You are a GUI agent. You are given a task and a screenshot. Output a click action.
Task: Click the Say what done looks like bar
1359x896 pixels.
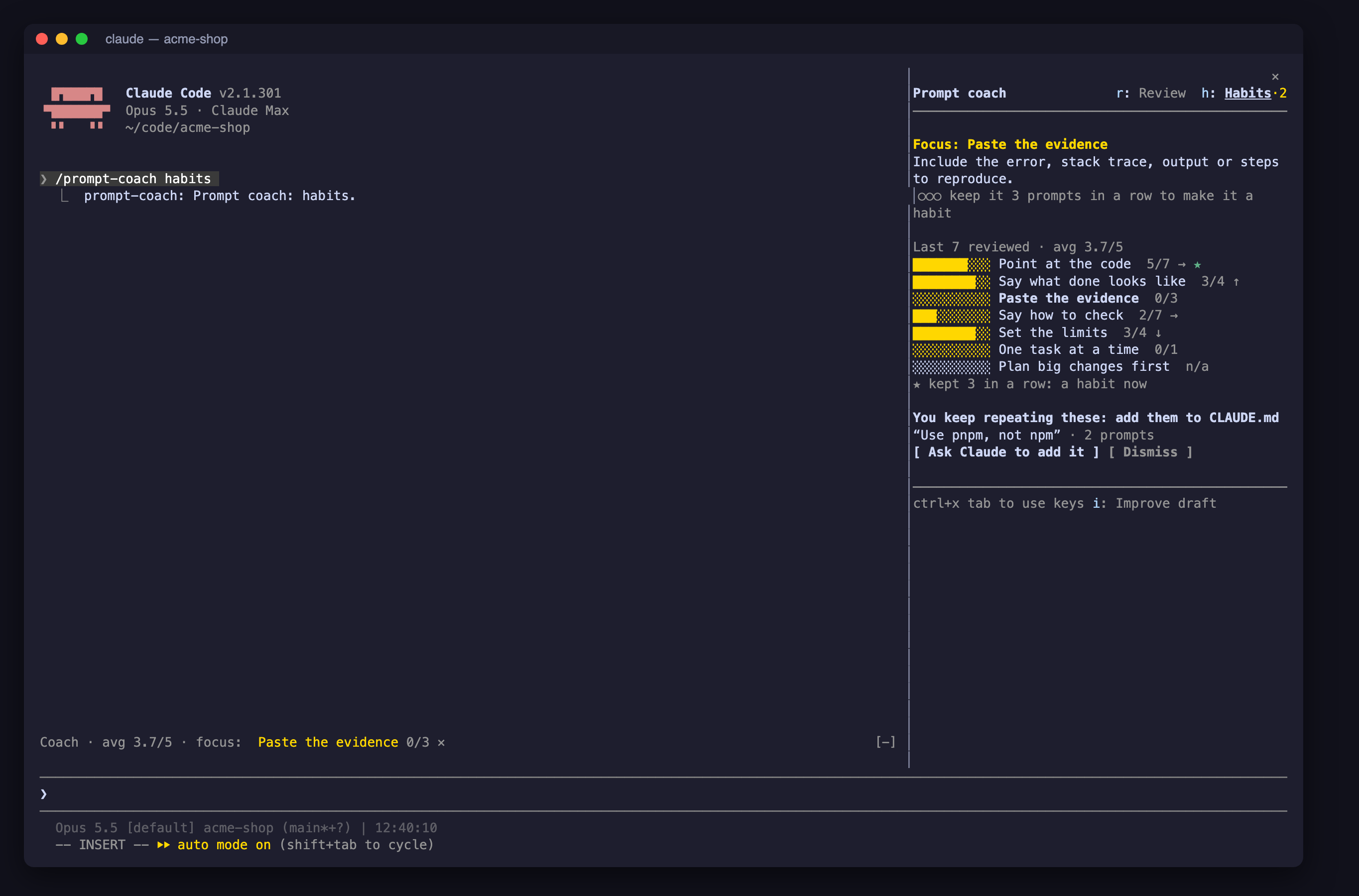[x=951, y=282]
